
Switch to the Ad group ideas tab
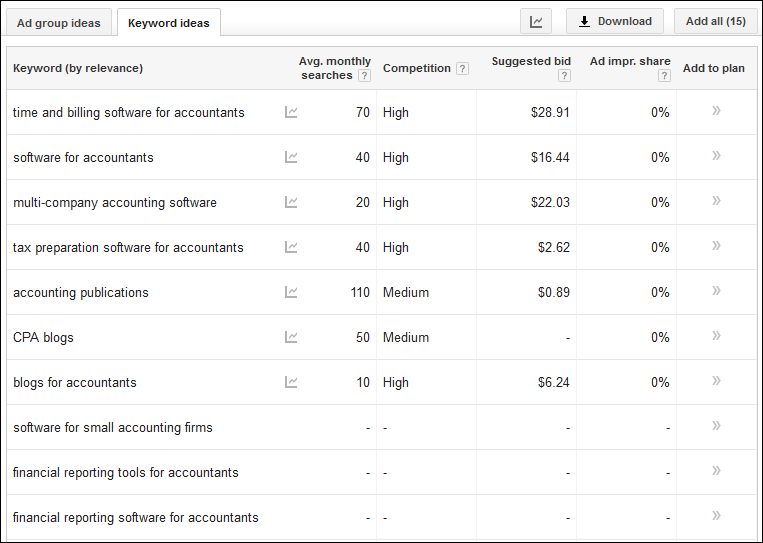[59, 23]
